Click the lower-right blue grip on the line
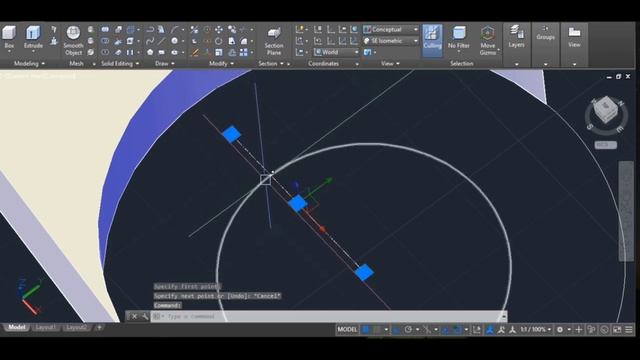Image resolution: width=640 pixels, height=360 pixels. click(364, 272)
